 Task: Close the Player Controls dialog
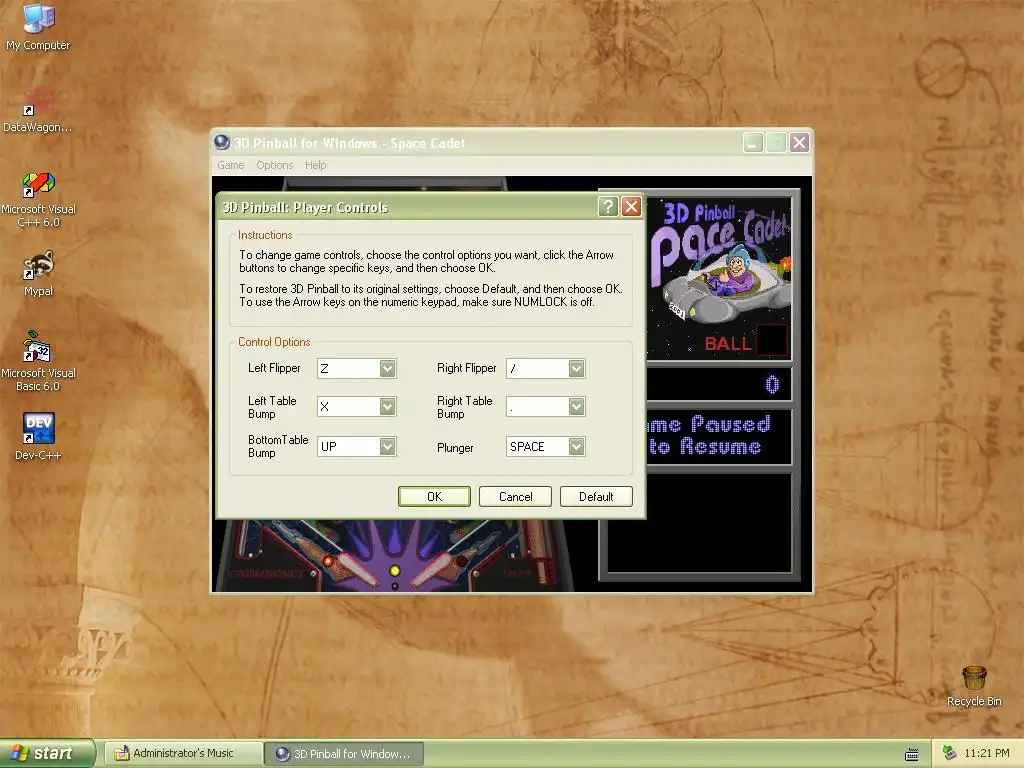tap(631, 207)
